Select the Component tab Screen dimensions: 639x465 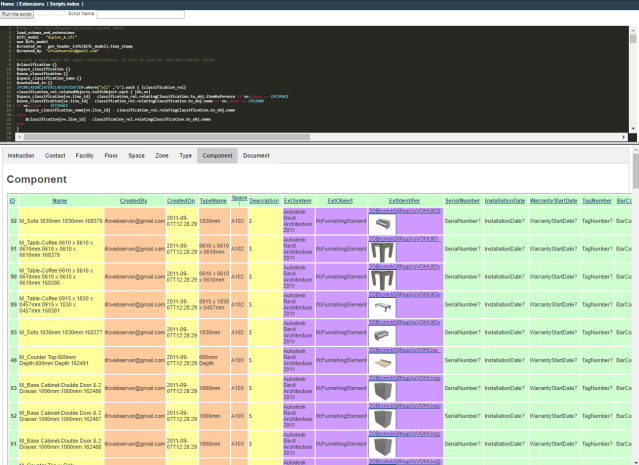(x=217, y=156)
